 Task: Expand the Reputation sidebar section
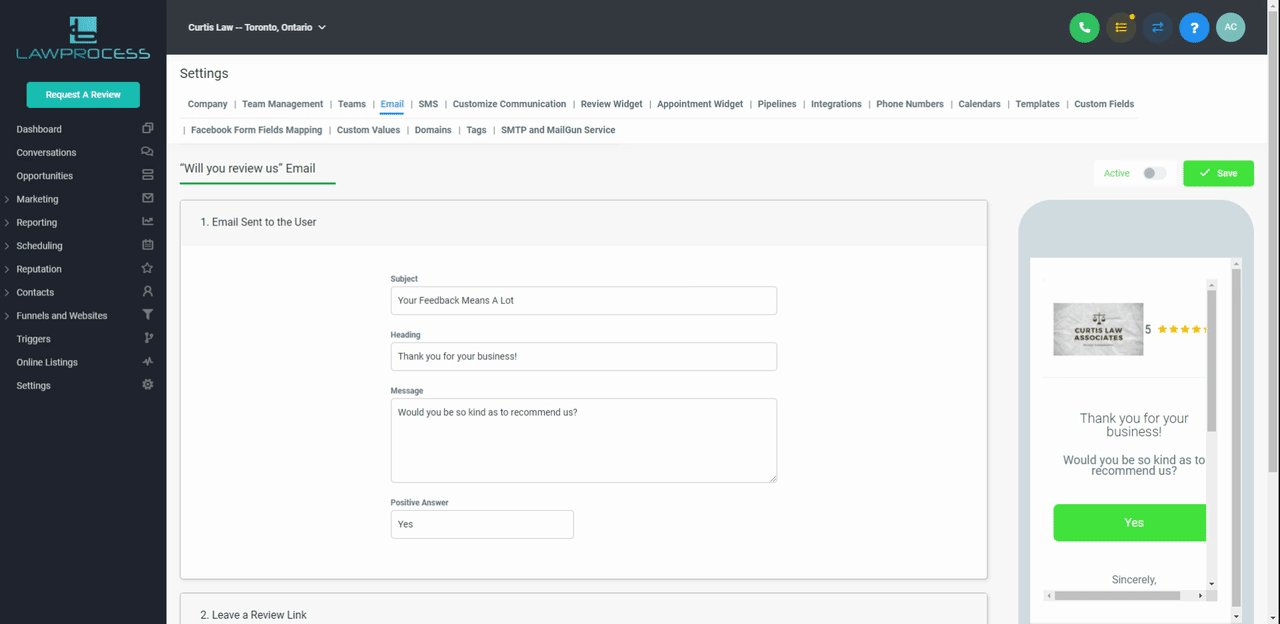pos(38,269)
